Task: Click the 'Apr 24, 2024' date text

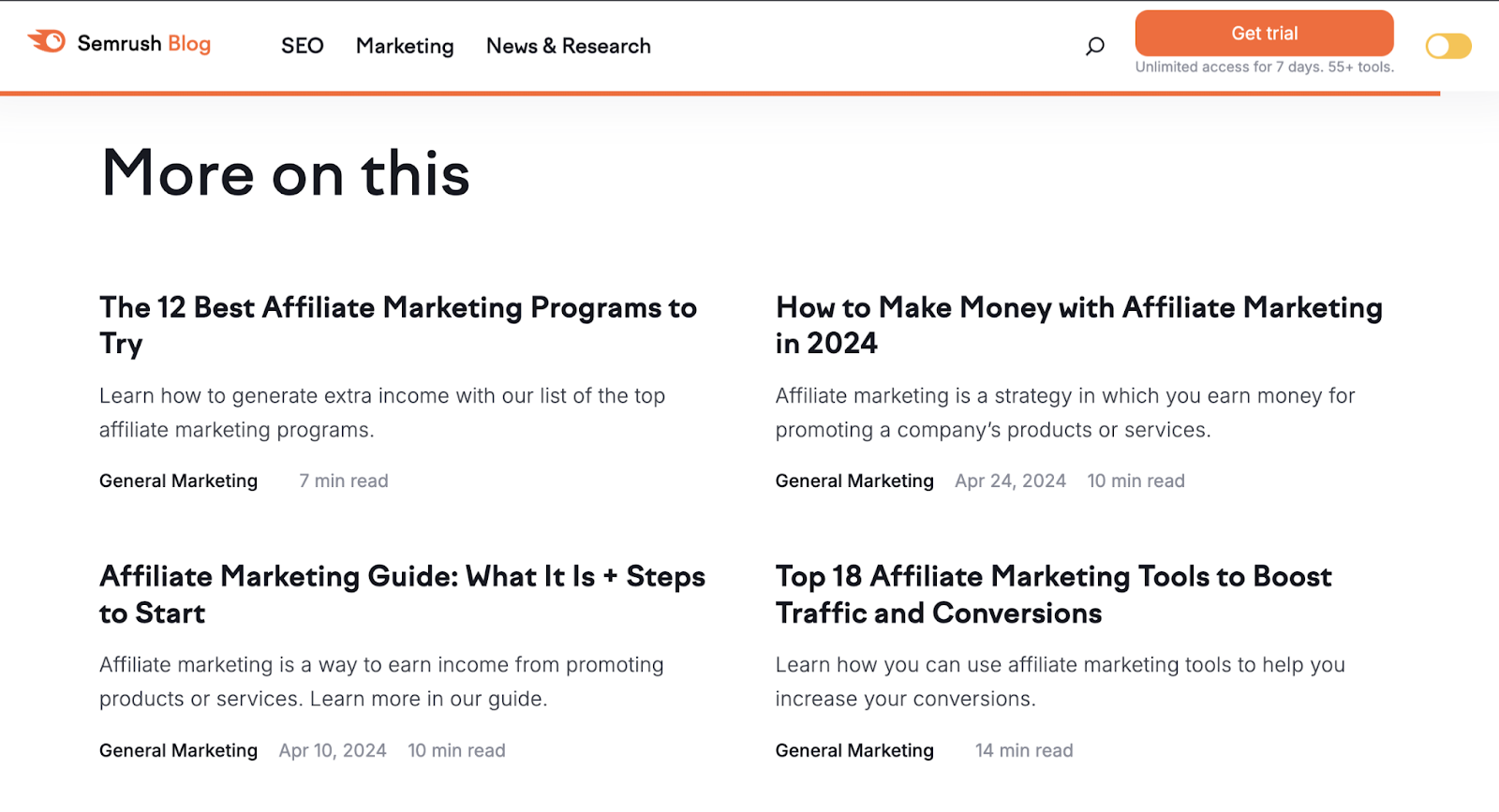Action: (1009, 480)
